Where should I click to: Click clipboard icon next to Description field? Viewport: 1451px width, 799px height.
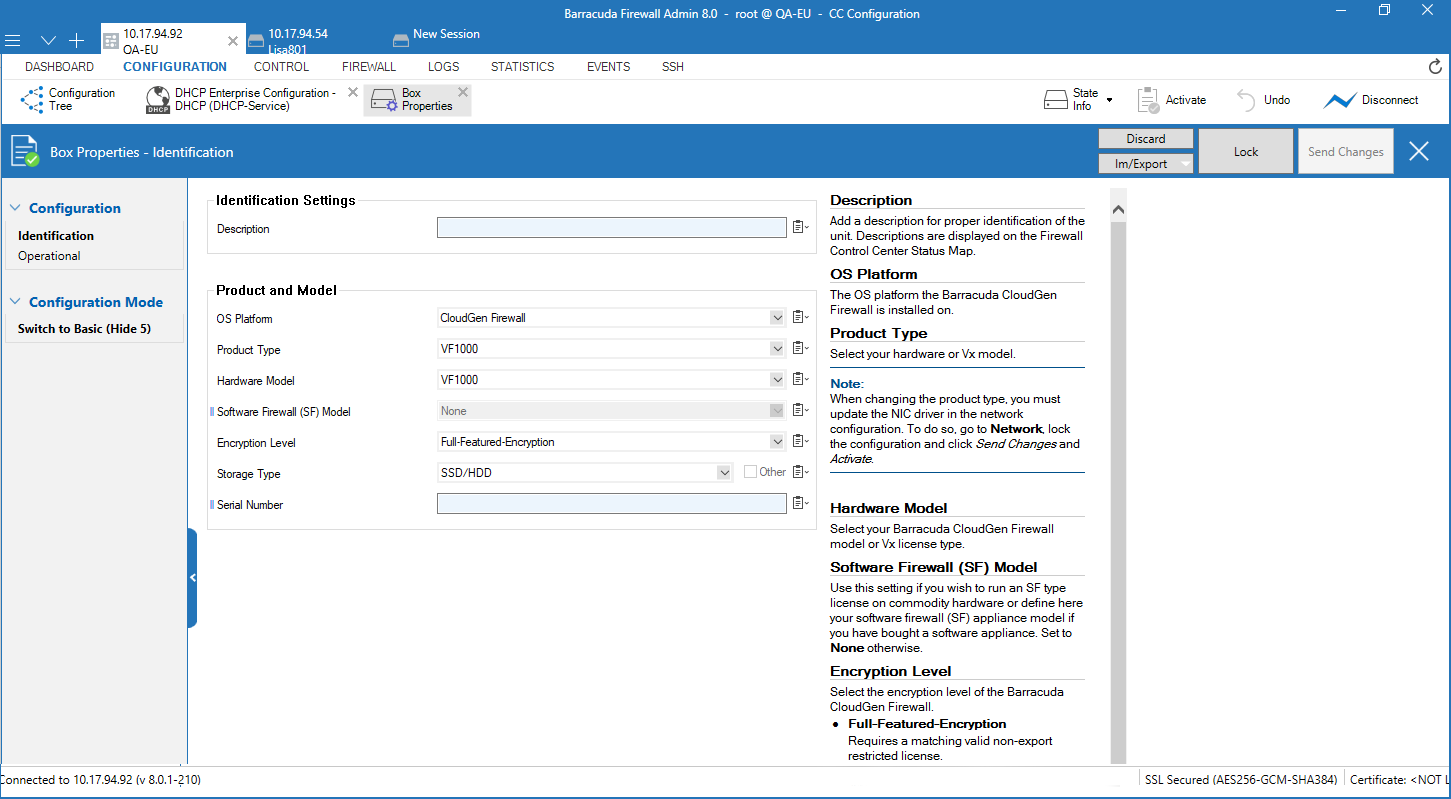[799, 228]
